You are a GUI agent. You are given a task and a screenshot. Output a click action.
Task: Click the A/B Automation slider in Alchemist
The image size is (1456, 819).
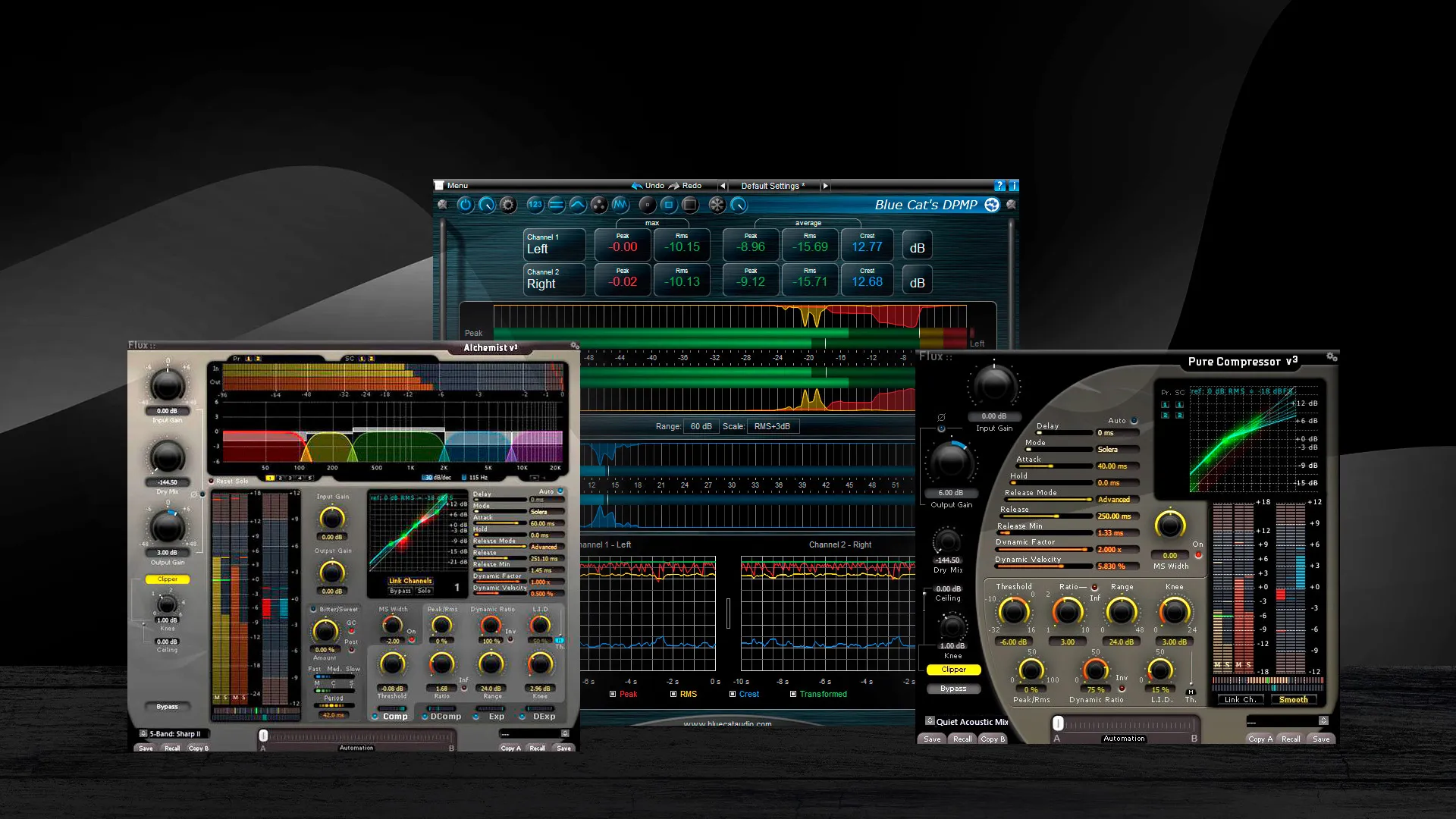pos(356,736)
